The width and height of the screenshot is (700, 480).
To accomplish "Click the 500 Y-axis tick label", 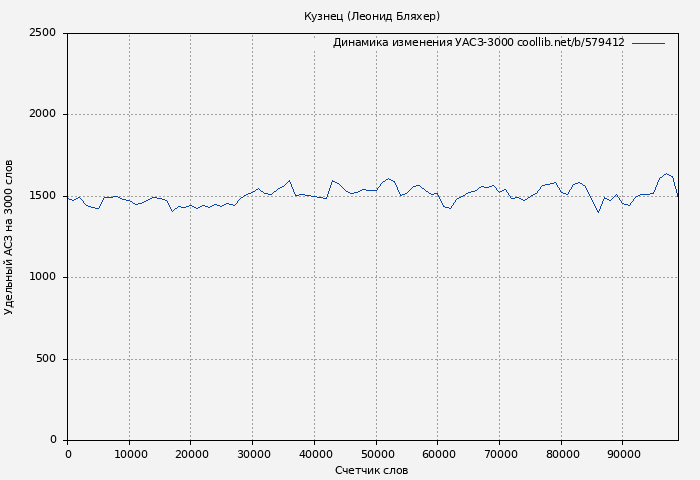I will (46, 359).
